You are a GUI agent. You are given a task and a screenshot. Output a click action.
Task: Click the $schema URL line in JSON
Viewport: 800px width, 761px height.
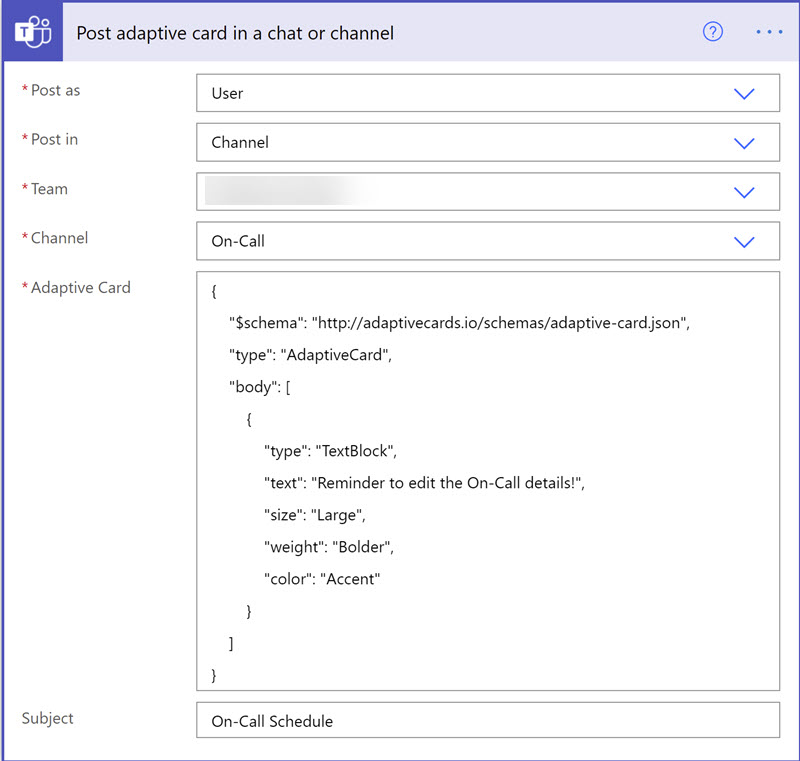point(459,323)
